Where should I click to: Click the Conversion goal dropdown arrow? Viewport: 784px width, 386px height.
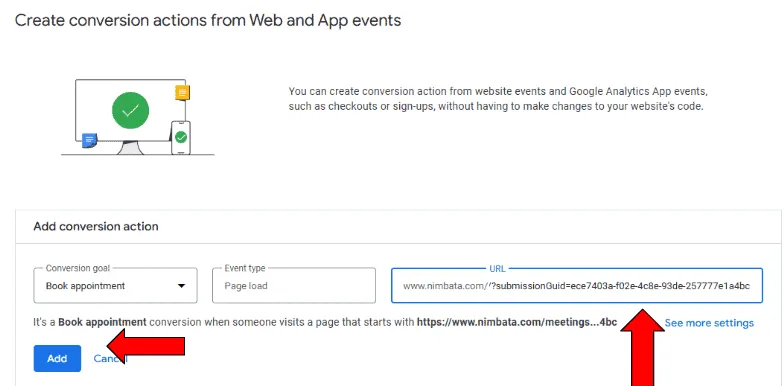pos(182,286)
